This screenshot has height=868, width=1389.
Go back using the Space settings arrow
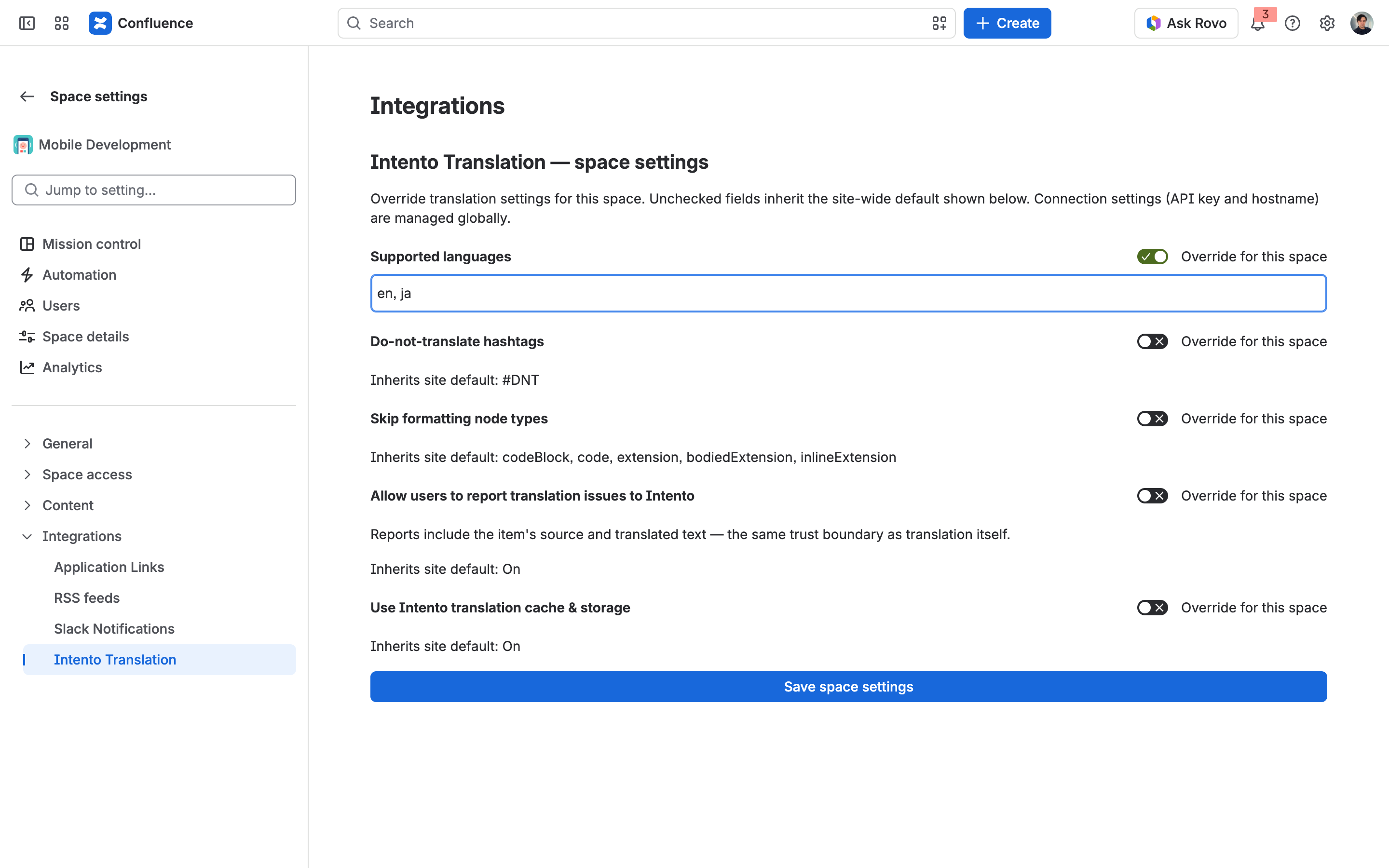(27, 96)
